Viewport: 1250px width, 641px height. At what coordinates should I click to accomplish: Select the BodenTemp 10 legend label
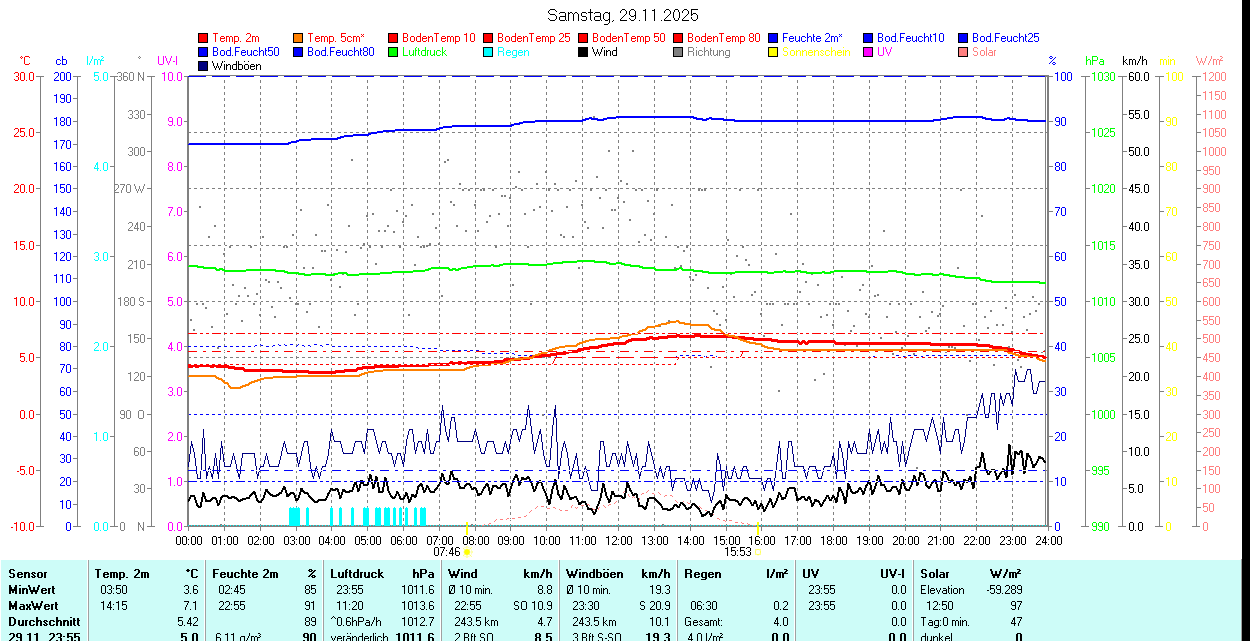coord(439,38)
